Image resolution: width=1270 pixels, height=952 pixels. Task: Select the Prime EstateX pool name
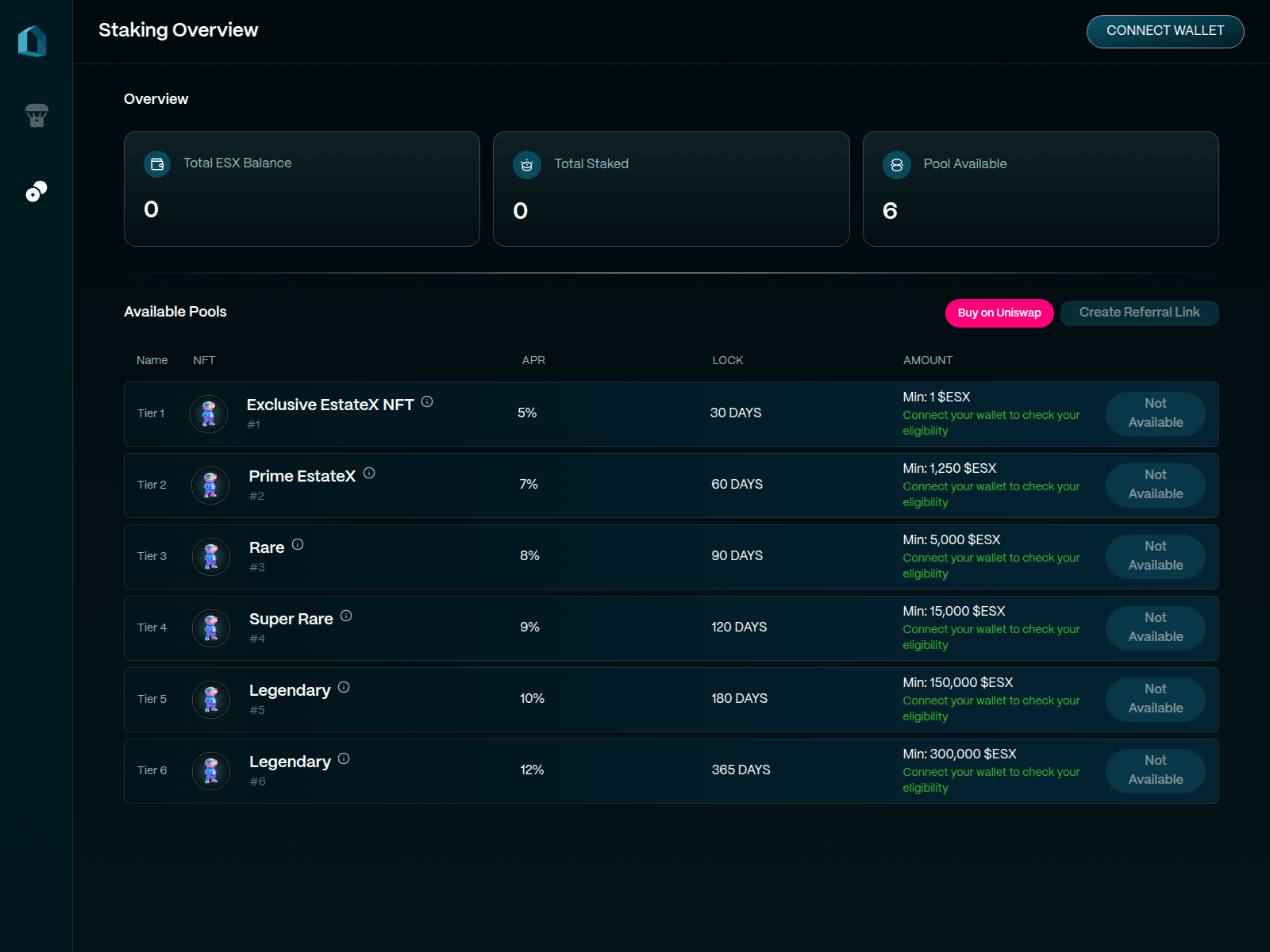(302, 476)
